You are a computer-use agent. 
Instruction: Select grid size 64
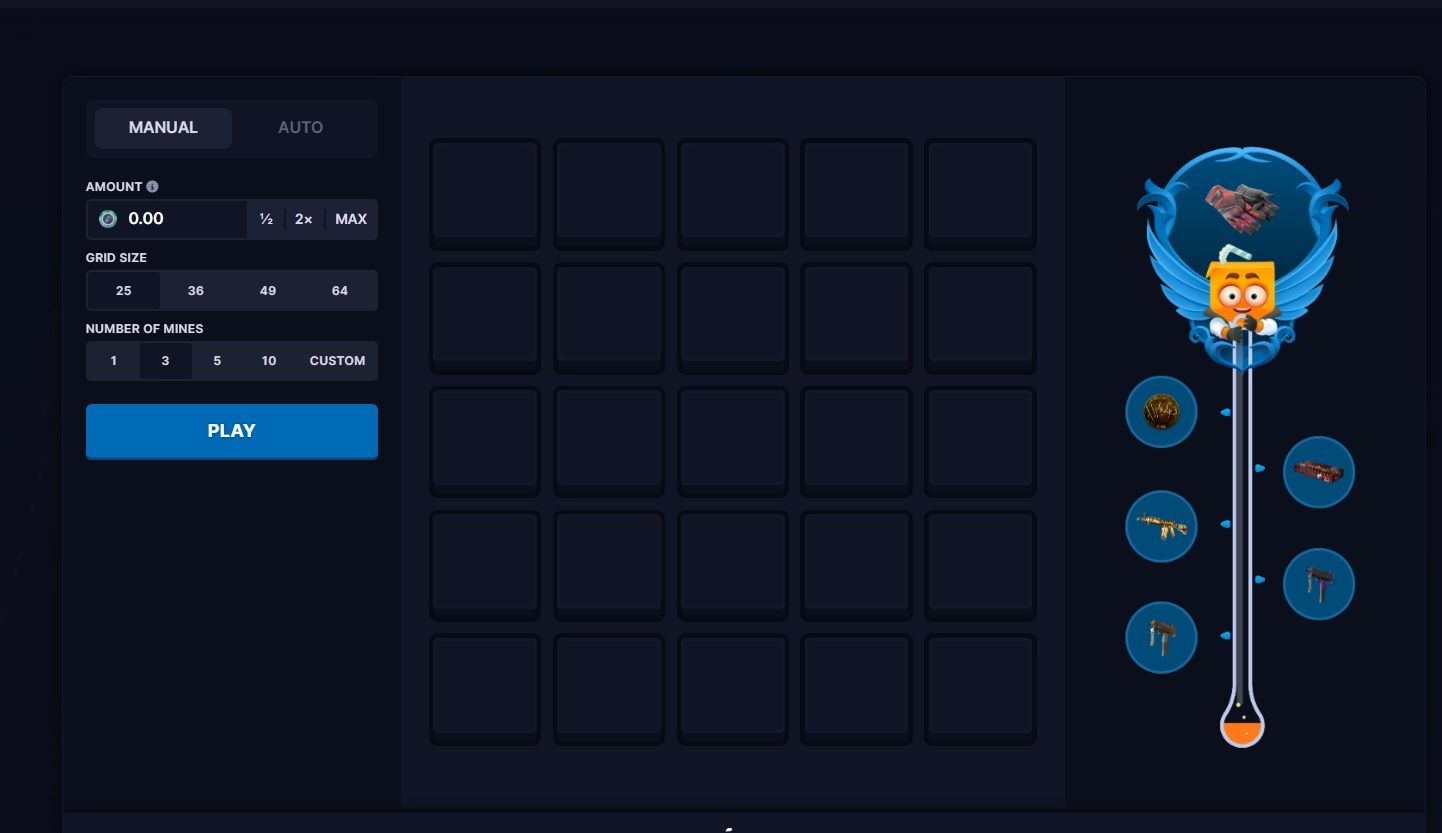click(x=340, y=291)
